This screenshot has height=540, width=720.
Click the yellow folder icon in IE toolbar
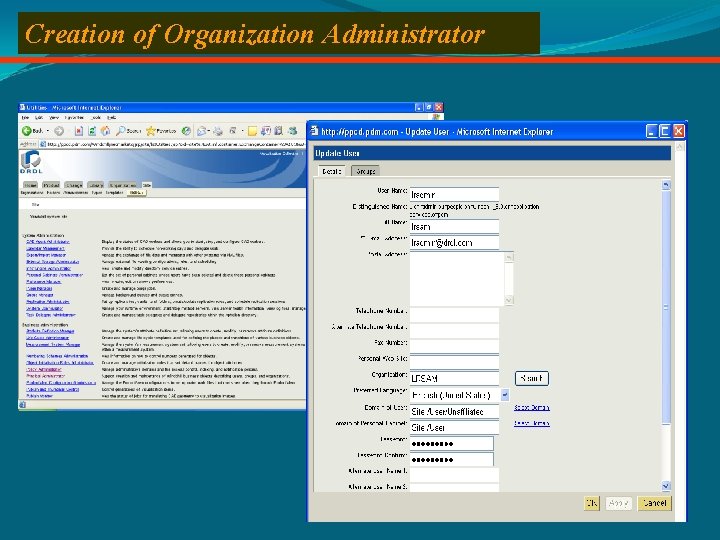(252, 131)
